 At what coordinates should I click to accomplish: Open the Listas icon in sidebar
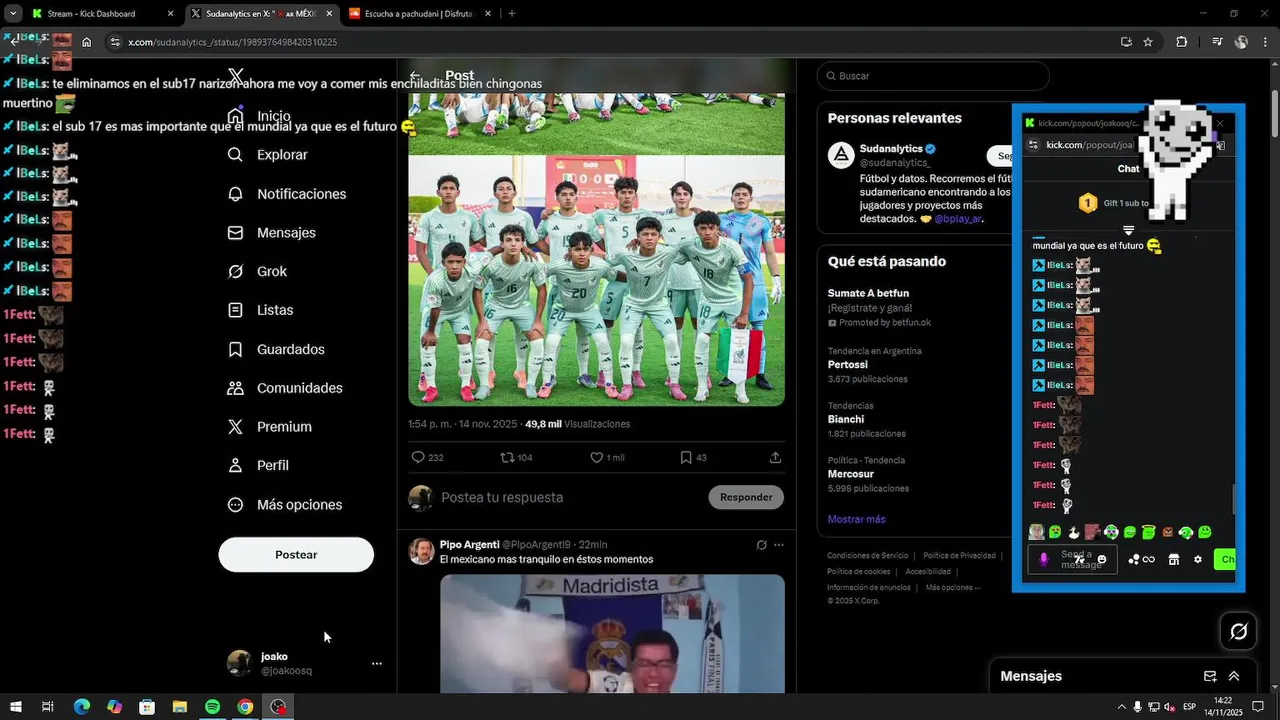(x=235, y=310)
